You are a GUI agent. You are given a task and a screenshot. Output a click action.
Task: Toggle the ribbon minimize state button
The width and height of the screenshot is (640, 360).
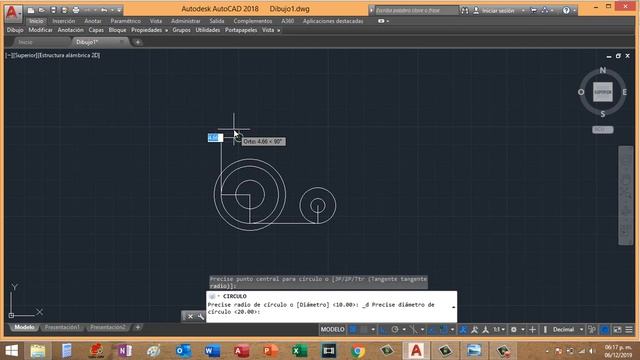click(x=381, y=21)
